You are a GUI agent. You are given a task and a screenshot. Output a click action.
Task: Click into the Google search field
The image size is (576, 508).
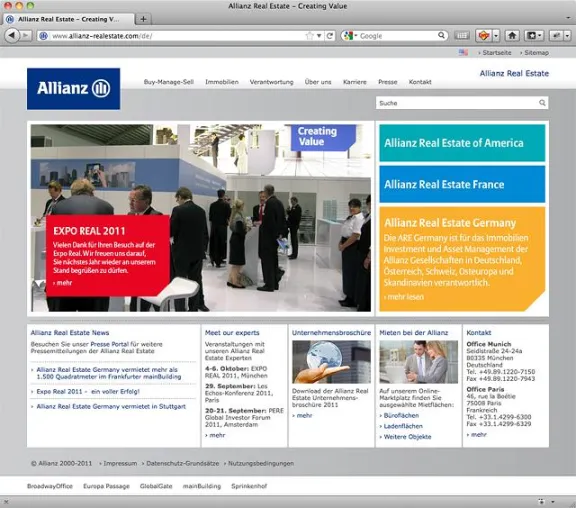[x=397, y=36]
